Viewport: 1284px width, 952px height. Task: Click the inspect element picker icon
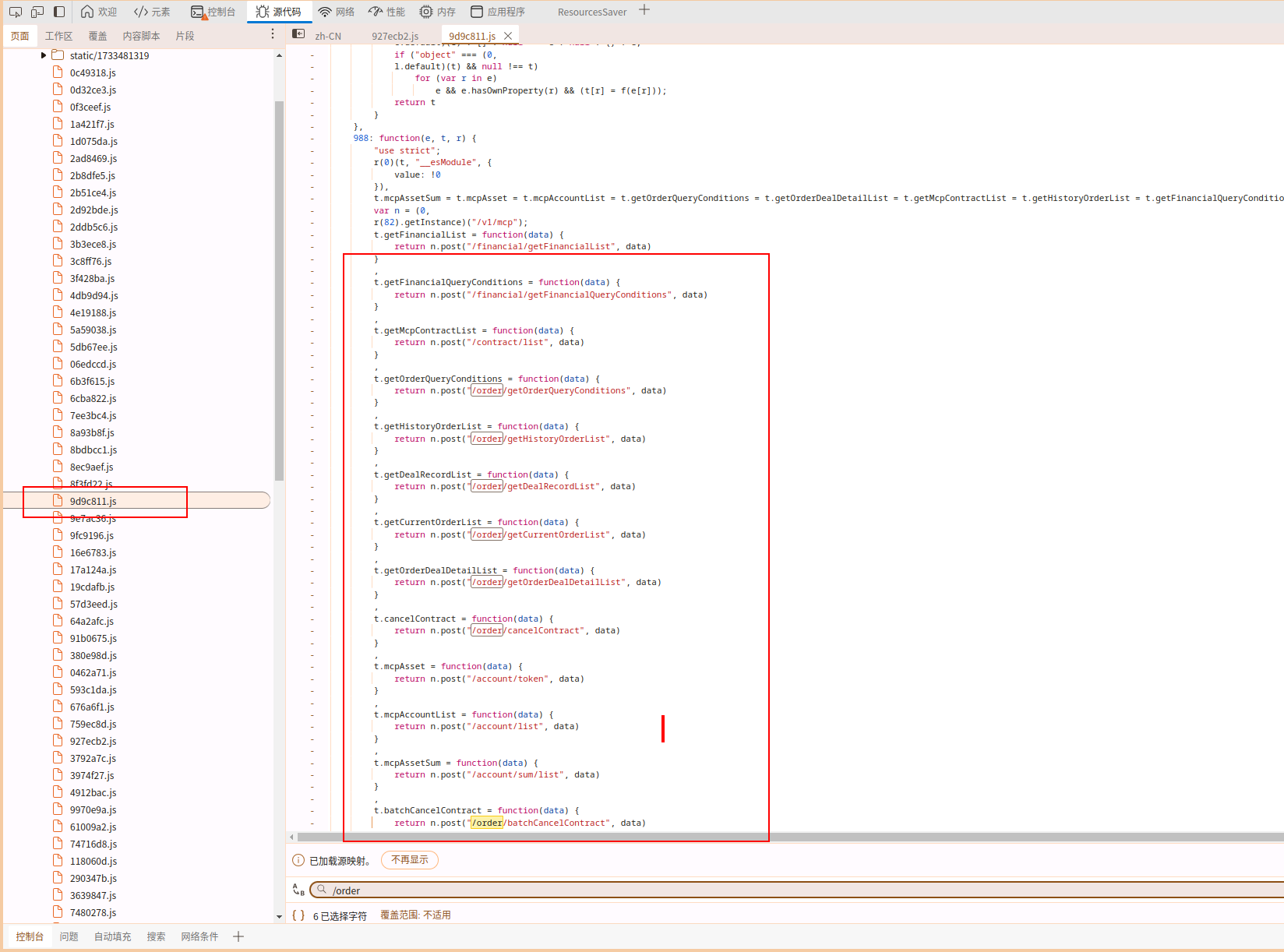point(16,12)
